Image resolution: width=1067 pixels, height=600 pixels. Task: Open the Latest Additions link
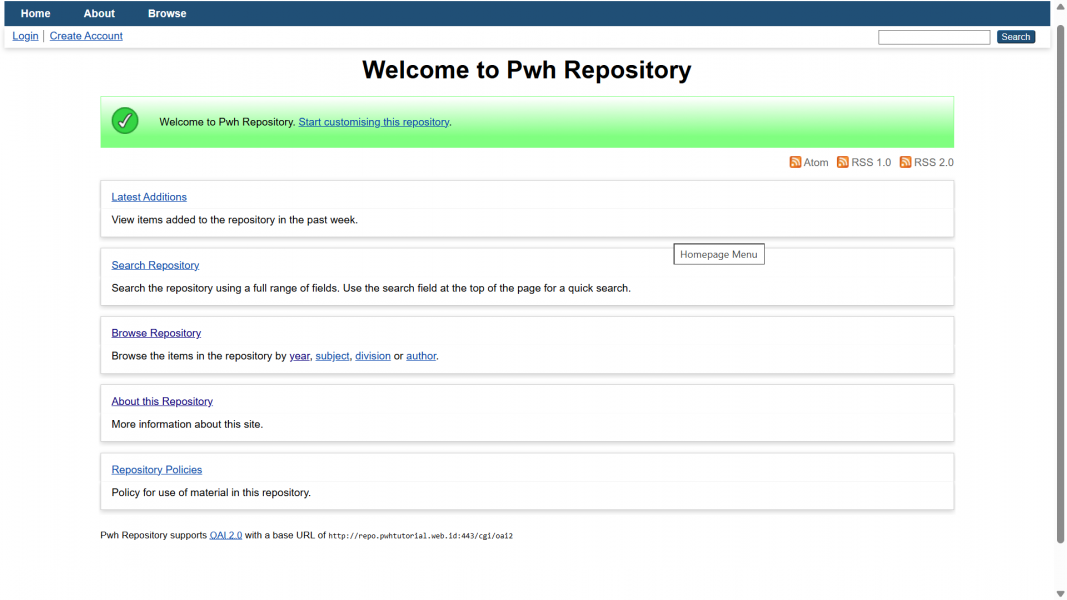(x=149, y=197)
